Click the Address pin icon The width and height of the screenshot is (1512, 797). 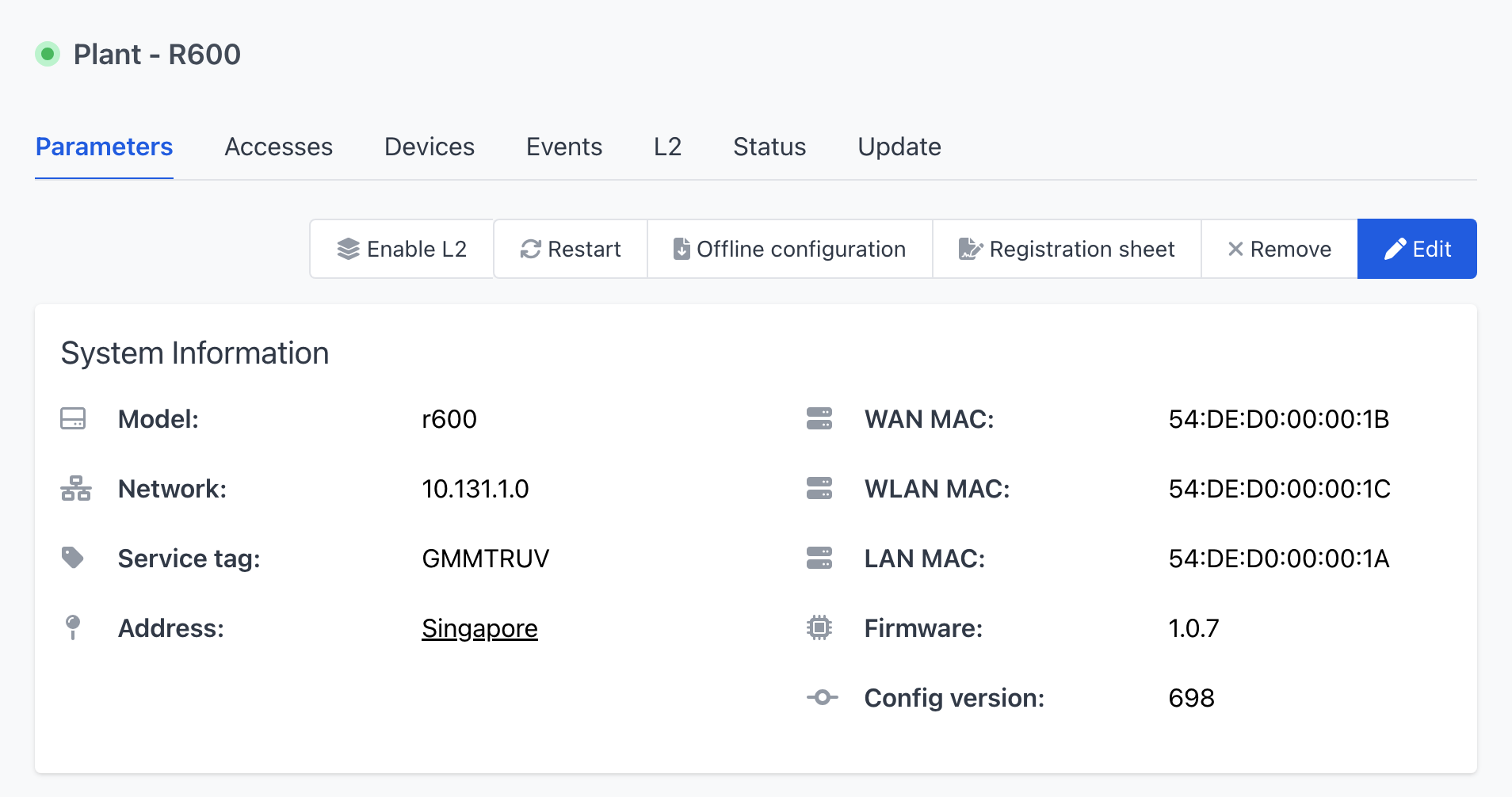(x=73, y=627)
